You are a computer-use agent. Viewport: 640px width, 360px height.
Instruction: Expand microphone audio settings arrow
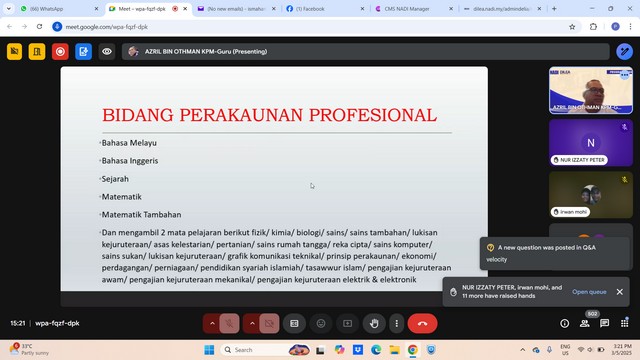tap(212, 324)
